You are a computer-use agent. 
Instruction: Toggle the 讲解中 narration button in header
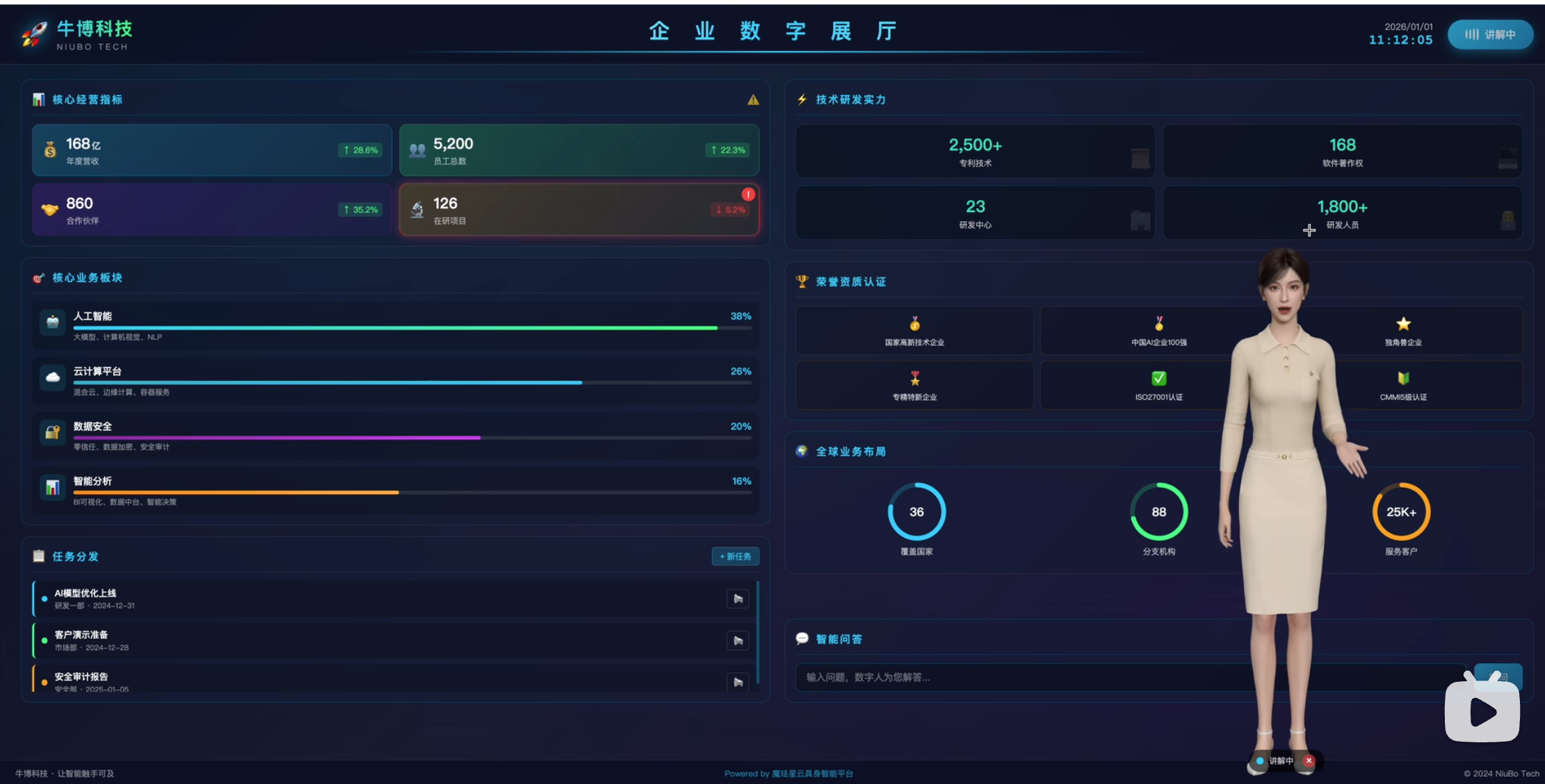click(1489, 35)
